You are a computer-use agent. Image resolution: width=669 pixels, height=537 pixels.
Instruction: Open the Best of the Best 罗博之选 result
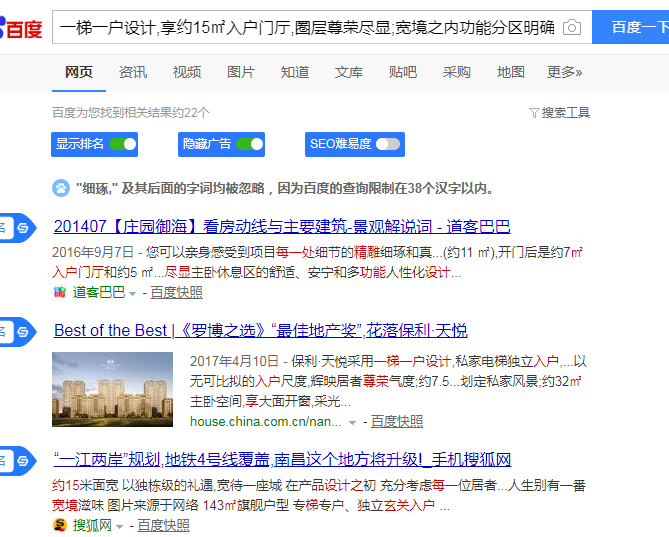coord(261,330)
